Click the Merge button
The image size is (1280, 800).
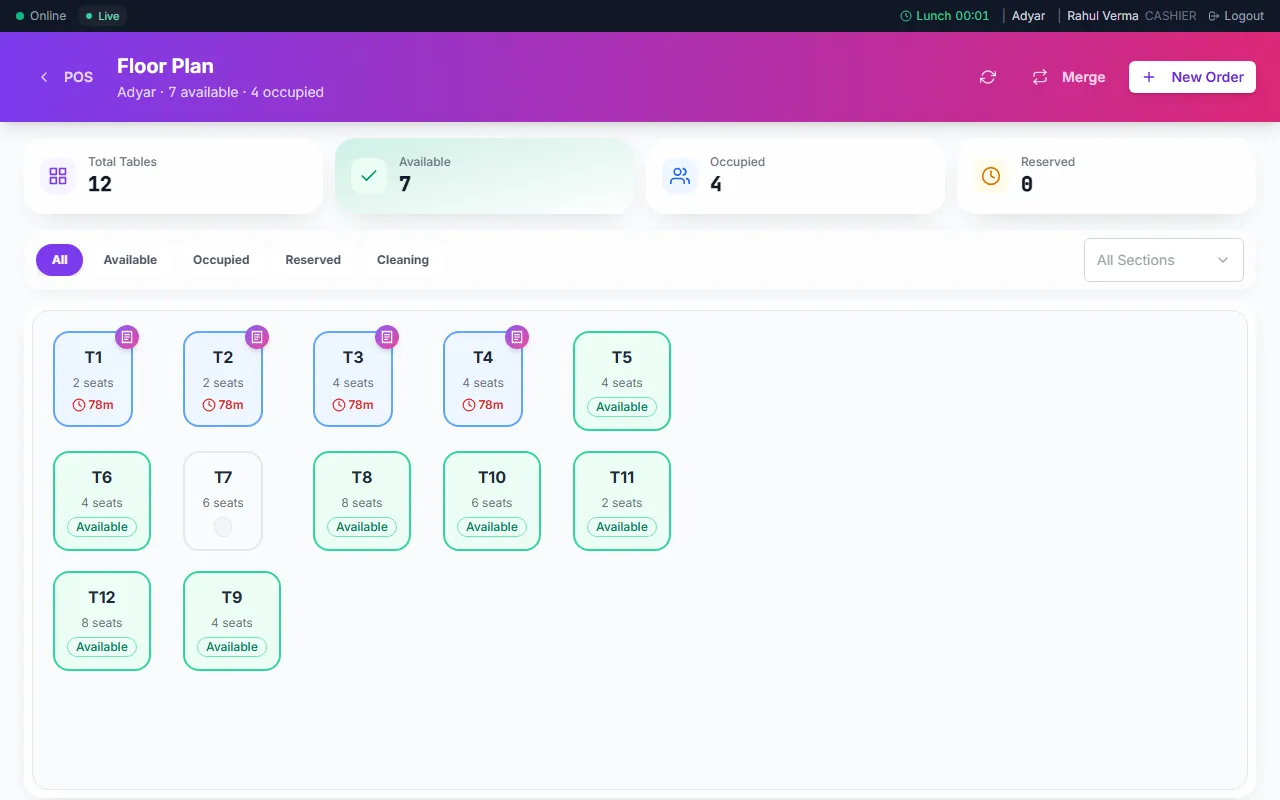pyautogui.click(x=1069, y=77)
